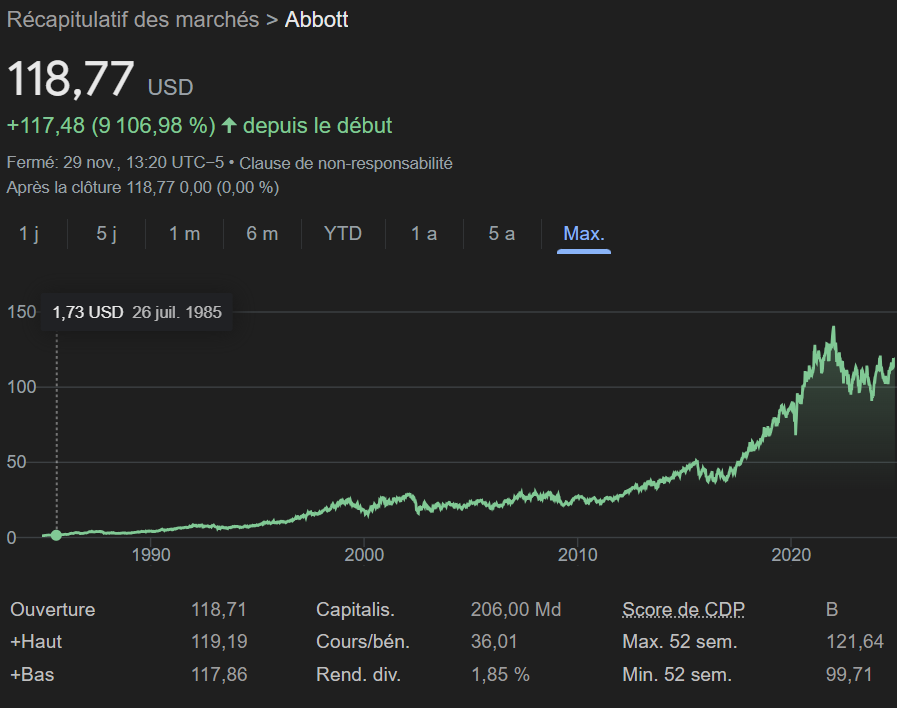The height and width of the screenshot is (708, 897).
Task: Click the +Haut value 119,19
Action: pyautogui.click(x=219, y=642)
